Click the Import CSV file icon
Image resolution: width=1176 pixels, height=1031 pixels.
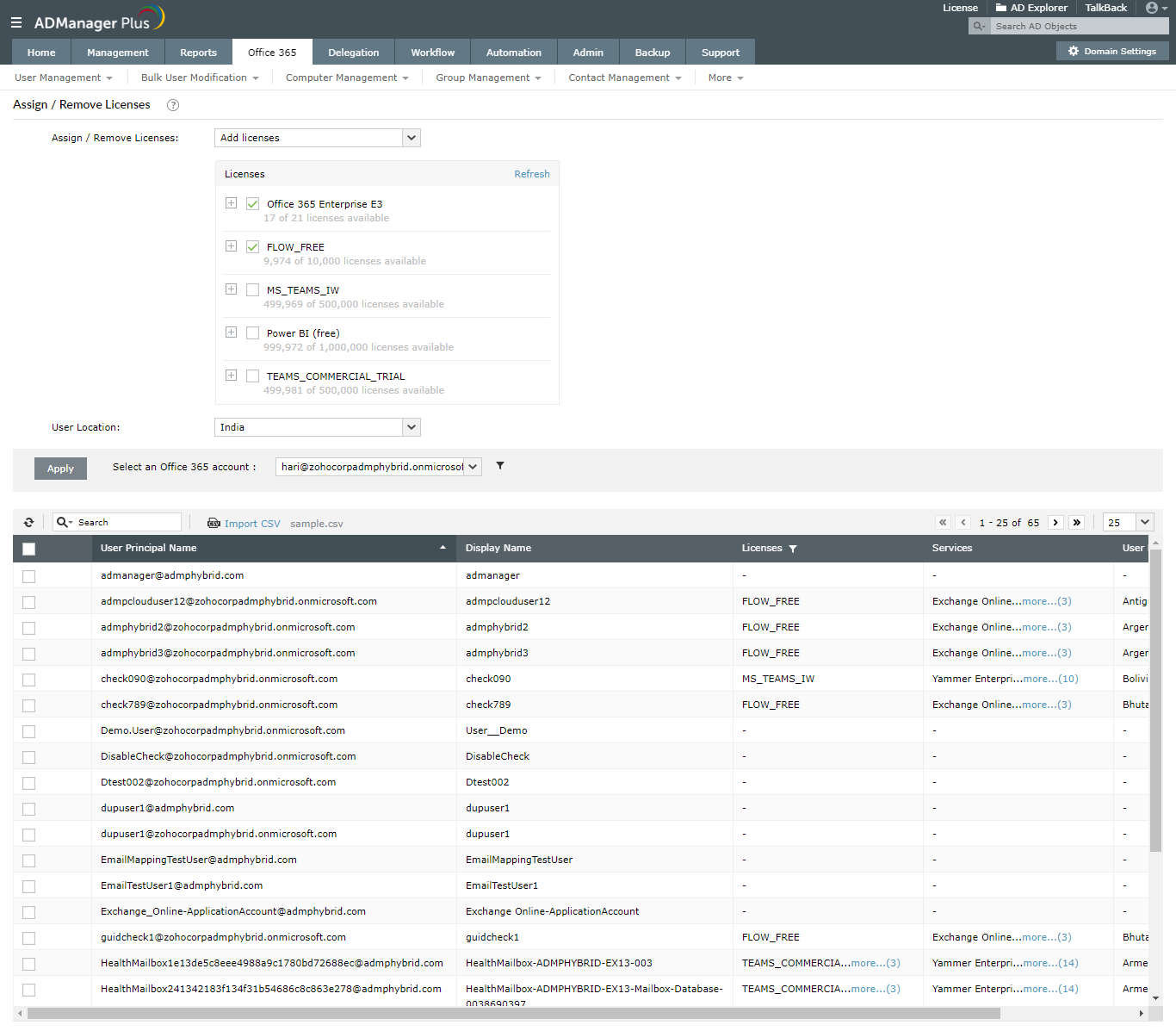point(214,523)
